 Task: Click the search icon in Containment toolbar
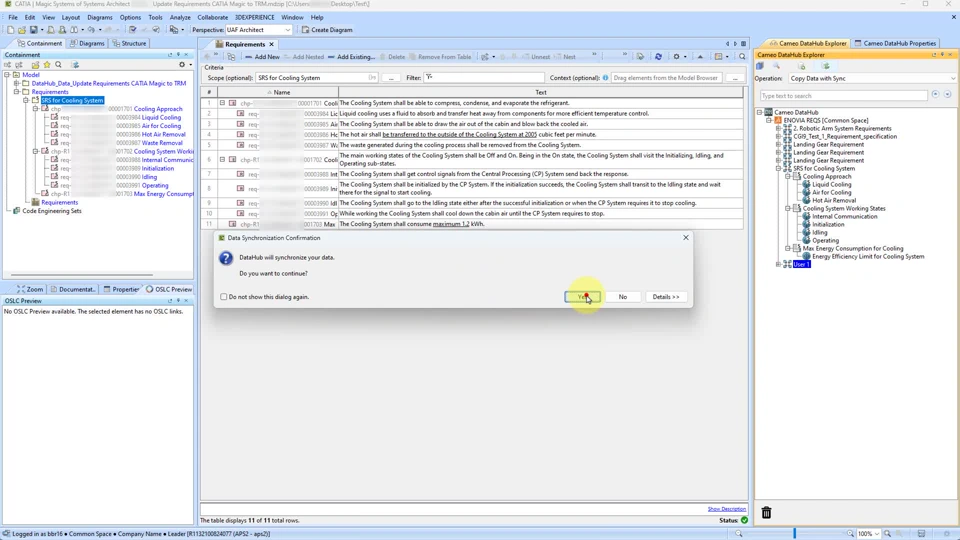pyautogui.click(x=58, y=64)
